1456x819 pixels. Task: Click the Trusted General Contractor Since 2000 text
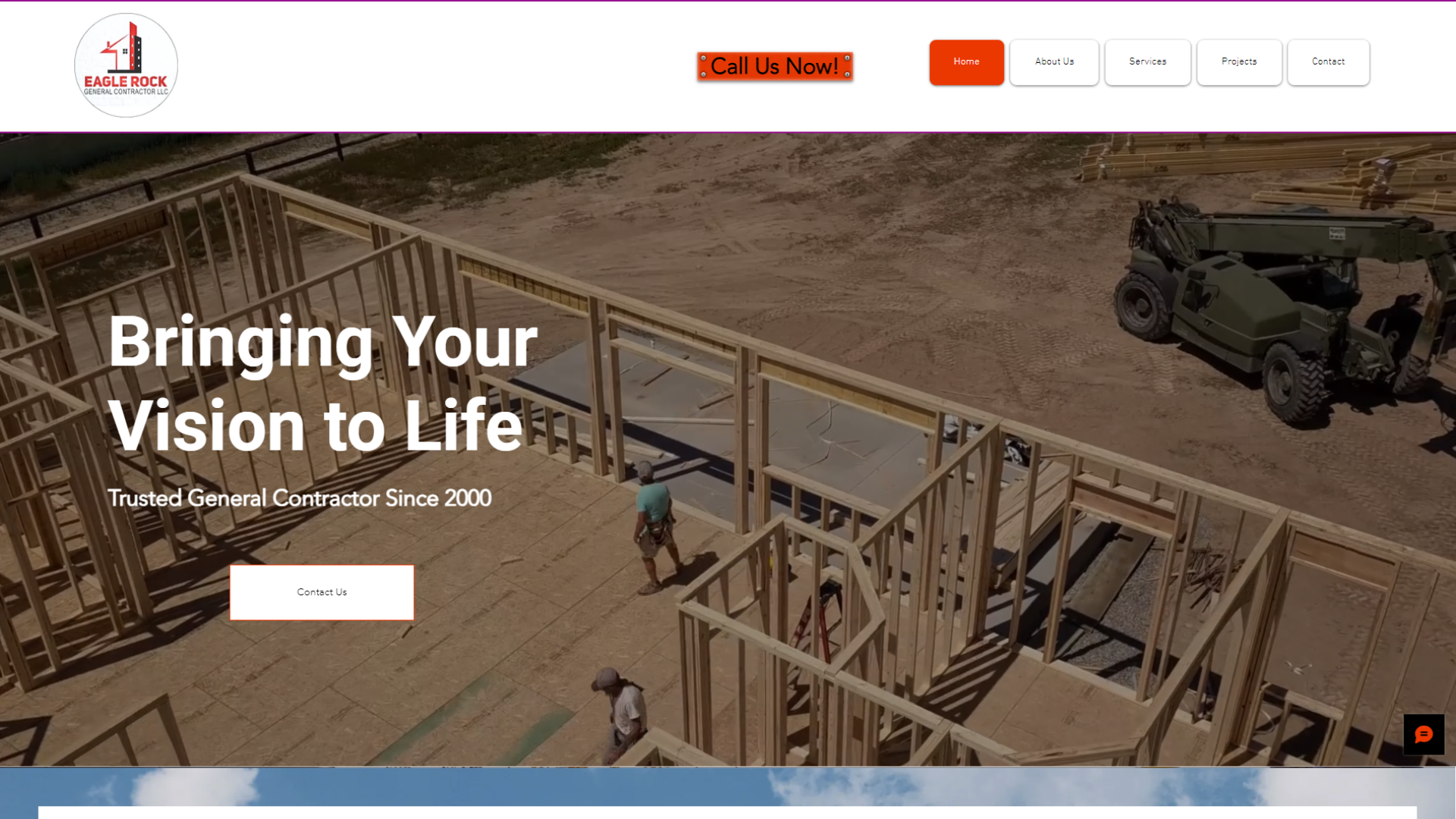(300, 498)
